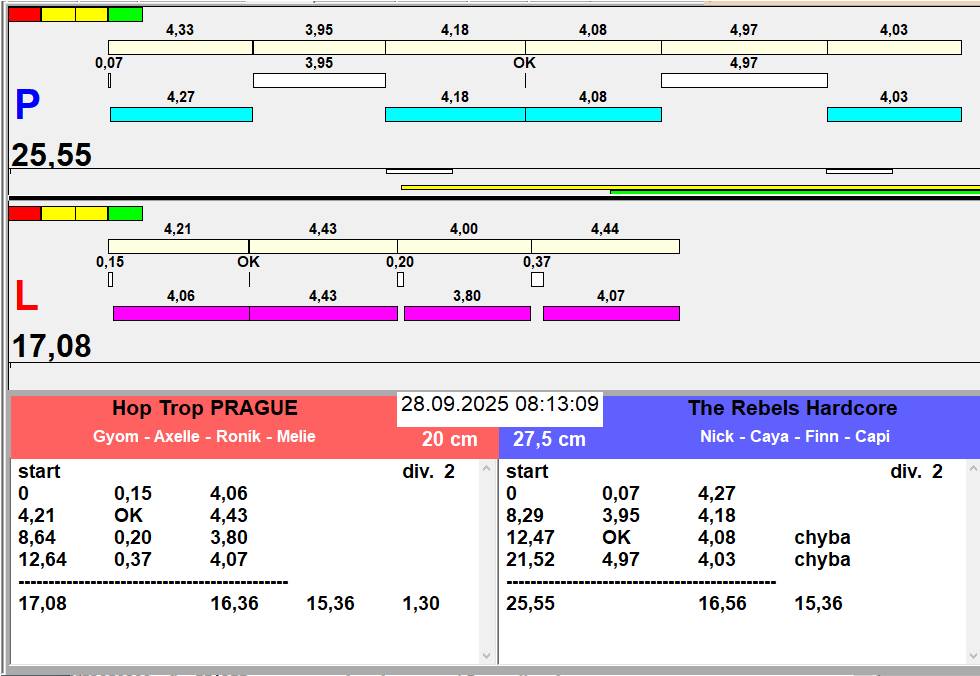
Task: Click the 0,15 start marker in lane L
Action: tap(111, 280)
